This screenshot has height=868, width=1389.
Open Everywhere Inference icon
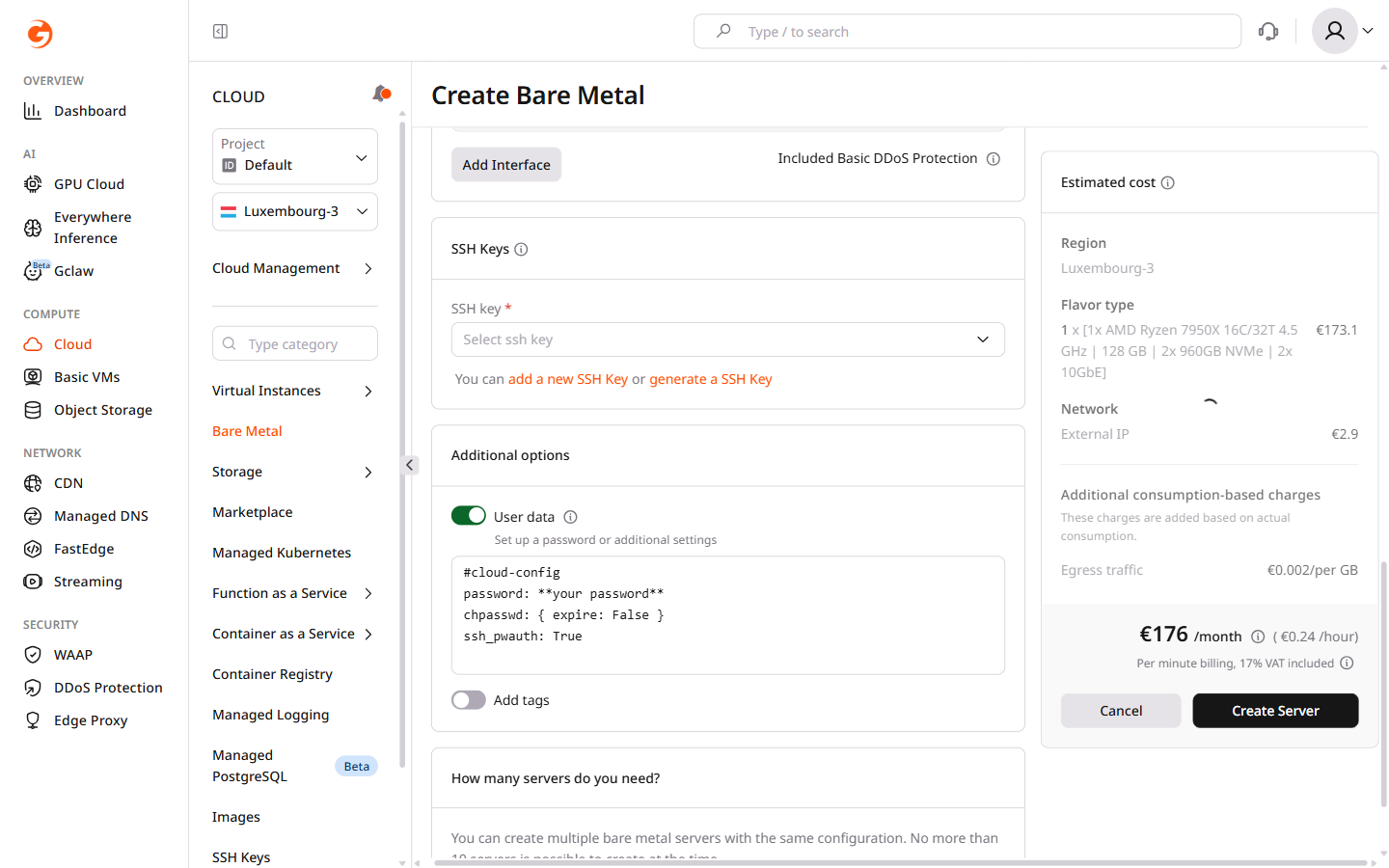tap(33, 228)
